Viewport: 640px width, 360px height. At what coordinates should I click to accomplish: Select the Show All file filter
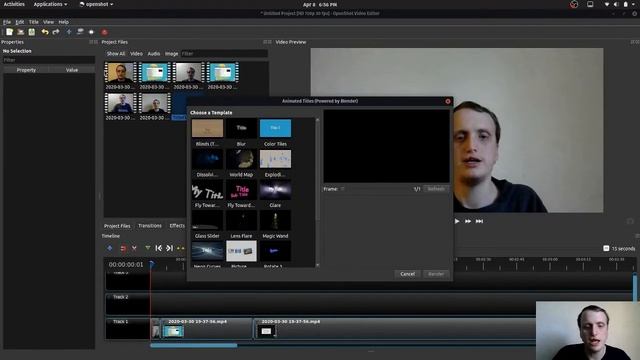116,54
